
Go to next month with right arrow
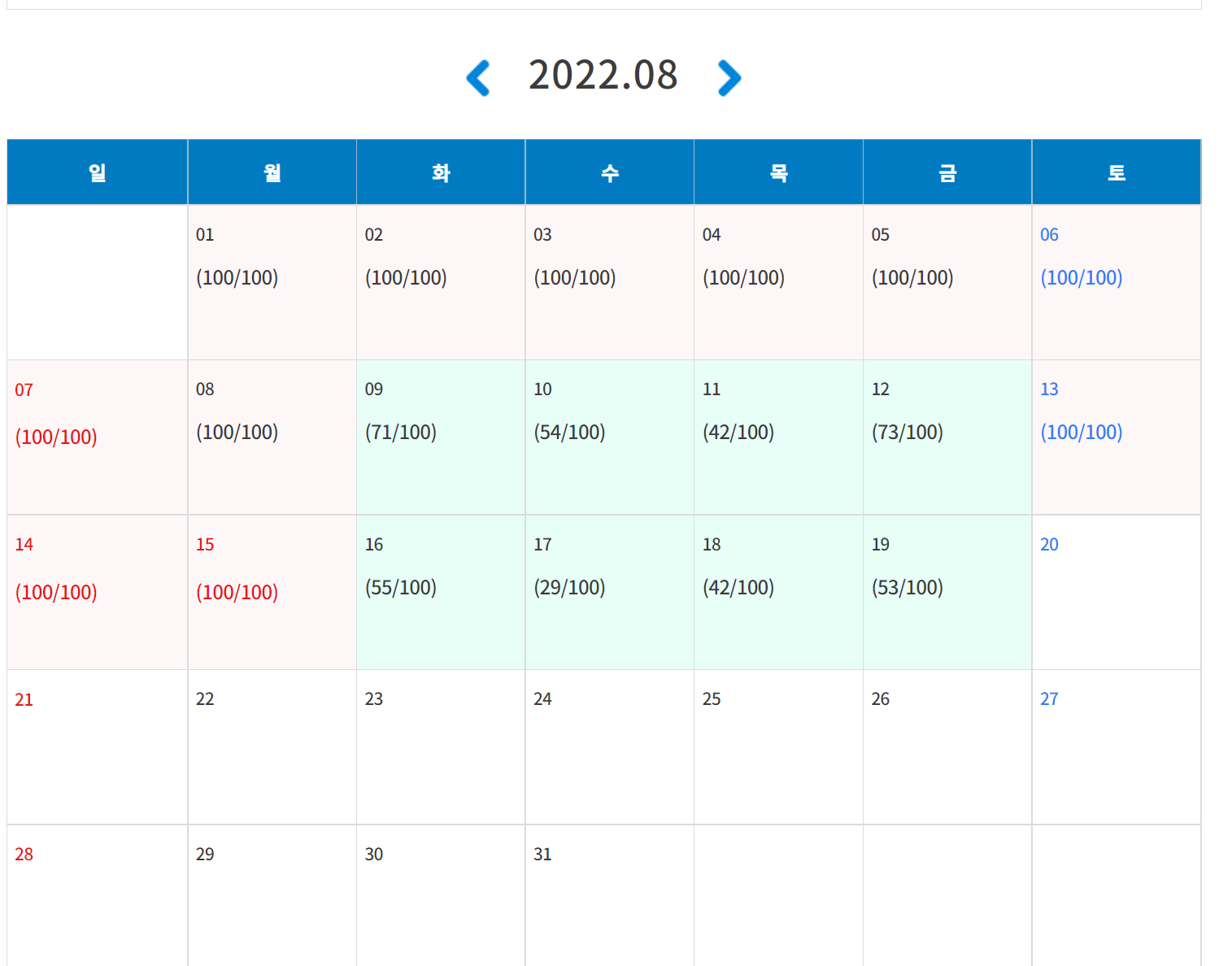pyautogui.click(x=729, y=78)
